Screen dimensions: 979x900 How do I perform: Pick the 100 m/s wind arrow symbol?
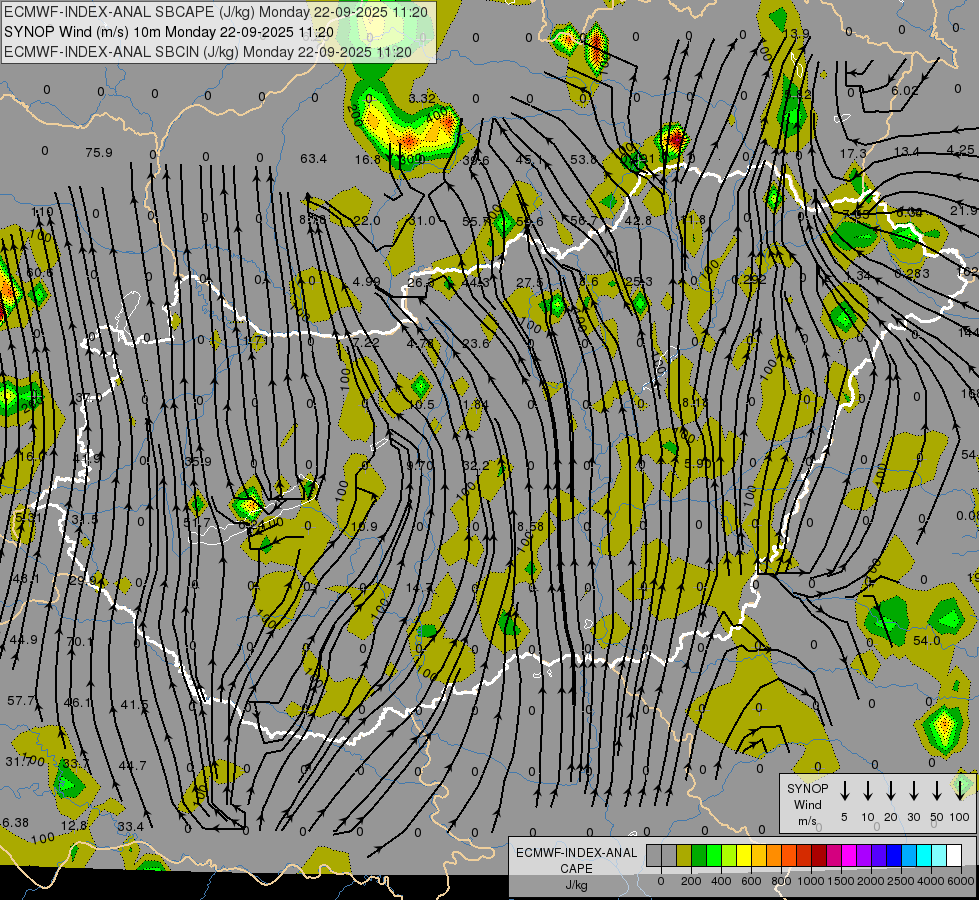(x=960, y=790)
